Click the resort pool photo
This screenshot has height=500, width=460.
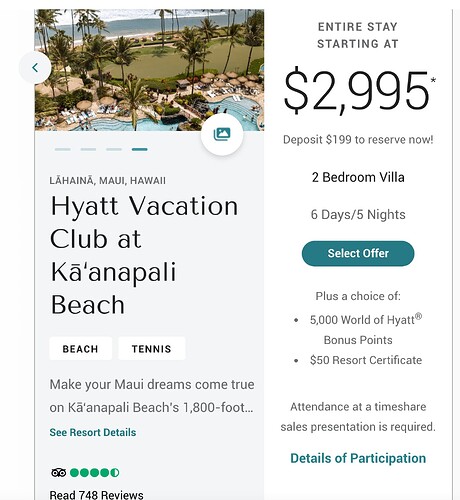pyautogui.click(x=149, y=70)
